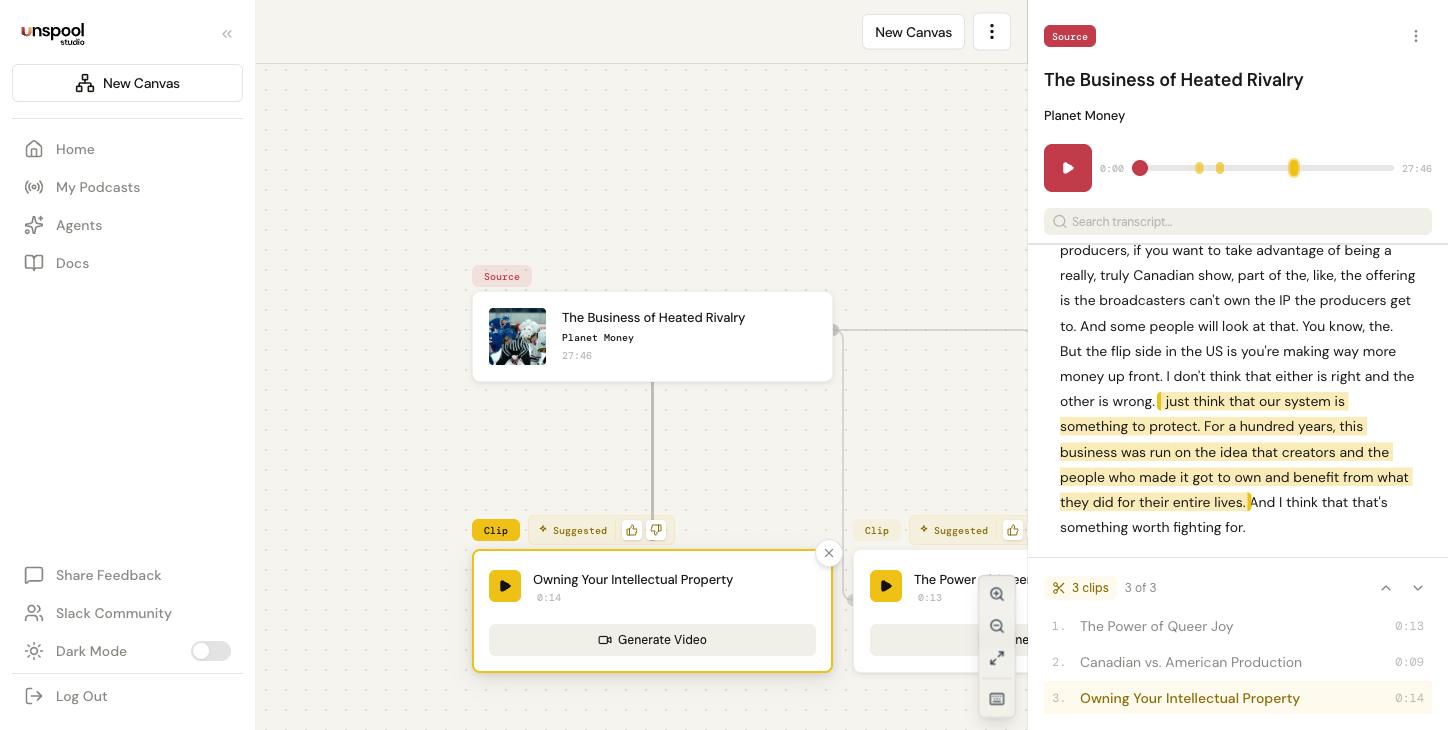This screenshot has height=730, width=1448.
Task: Thumbs up the Owning Your Intellectual Property clip
Action: click(x=632, y=530)
